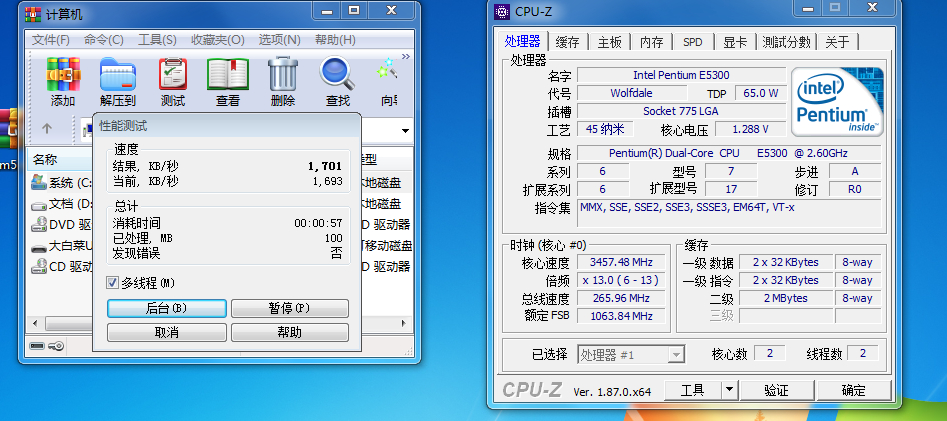Image resolution: width=947 pixels, height=421 pixels.
Task: Click the 1,701 result speed value
Action: [325, 166]
